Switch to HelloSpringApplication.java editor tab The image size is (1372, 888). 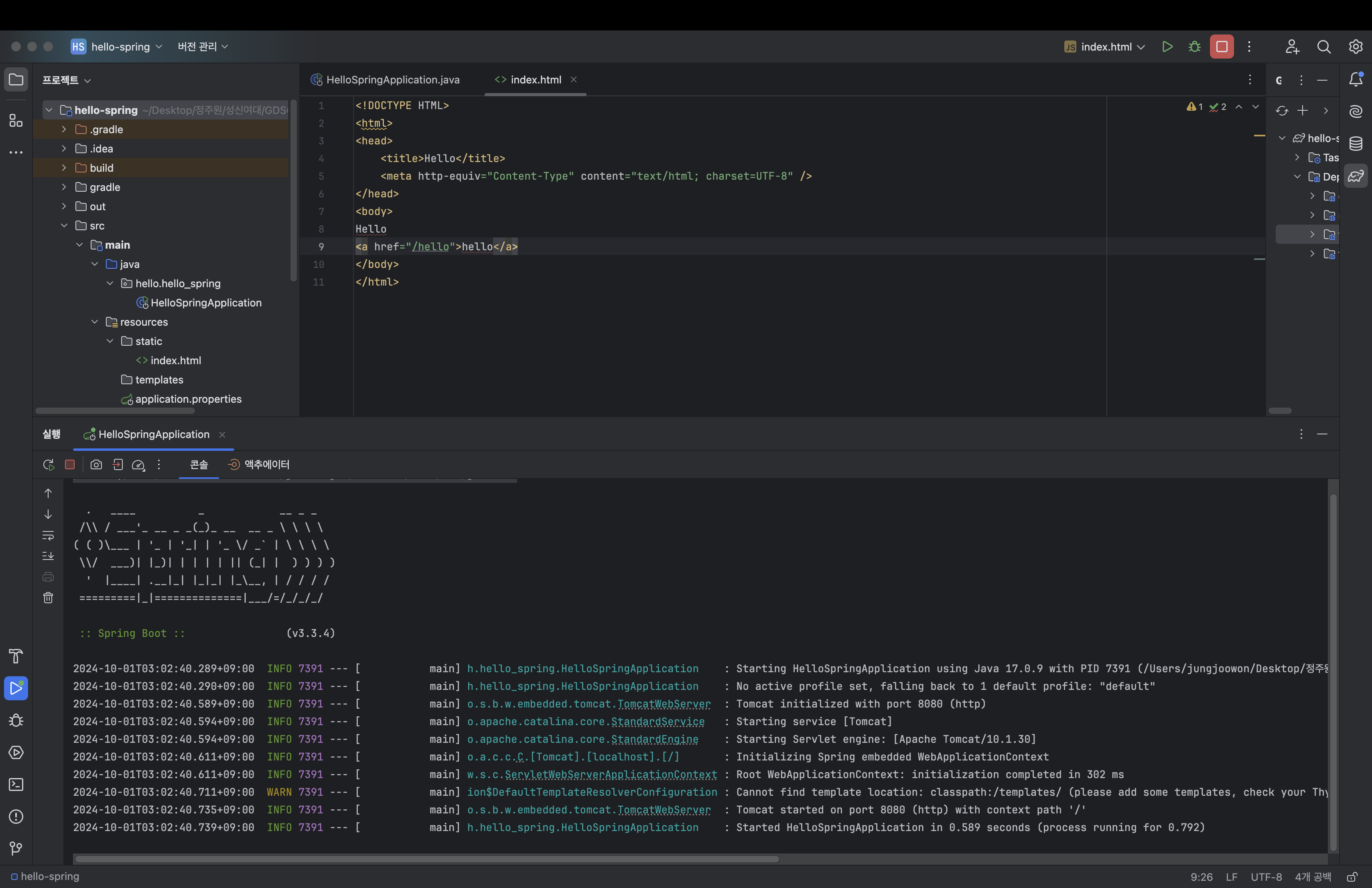pyautogui.click(x=385, y=79)
